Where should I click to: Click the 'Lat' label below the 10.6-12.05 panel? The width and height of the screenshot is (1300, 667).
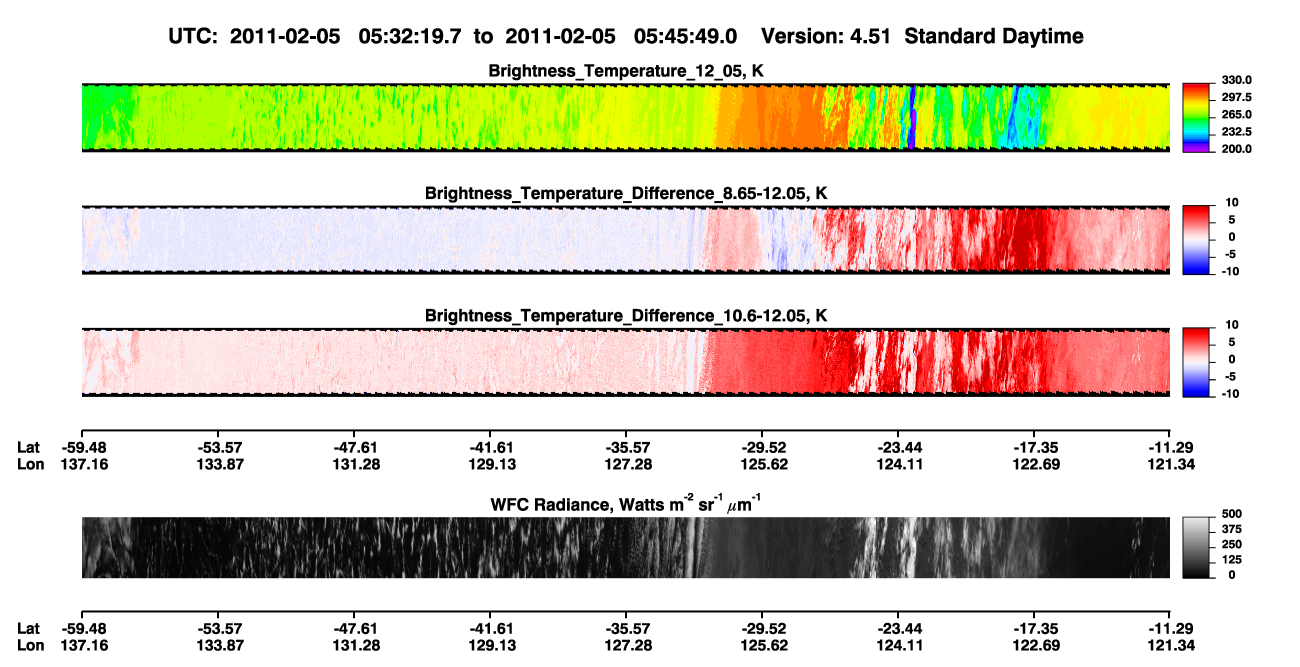tap(29, 447)
